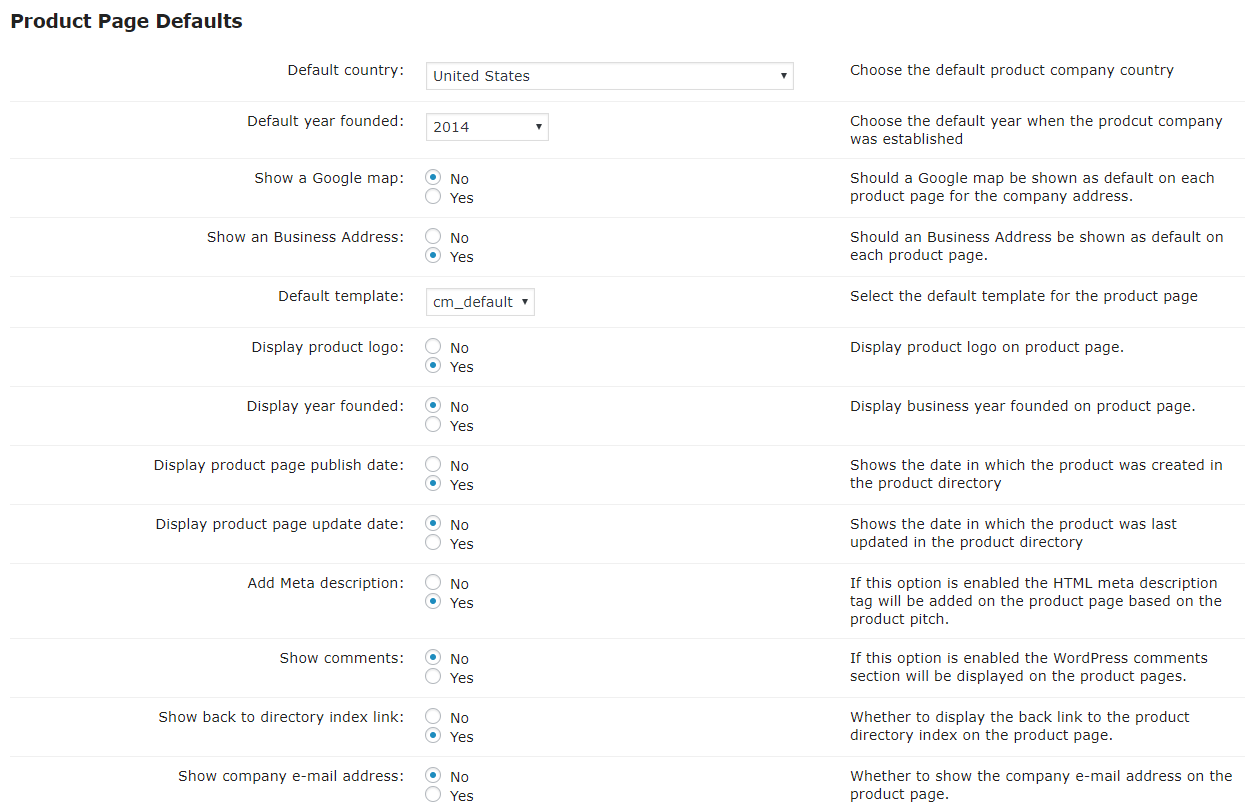Screen dimensions: 1254x807
Task: Choose Yes for Display product page update date
Action: click(433, 543)
